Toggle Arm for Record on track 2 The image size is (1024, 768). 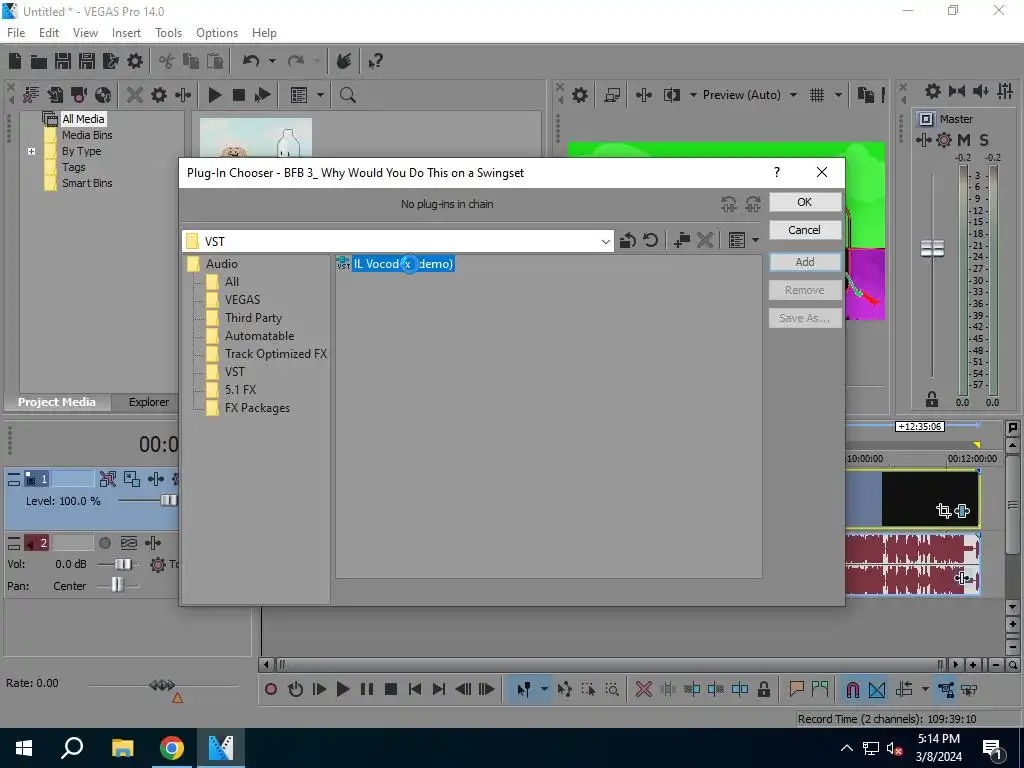pos(104,543)
